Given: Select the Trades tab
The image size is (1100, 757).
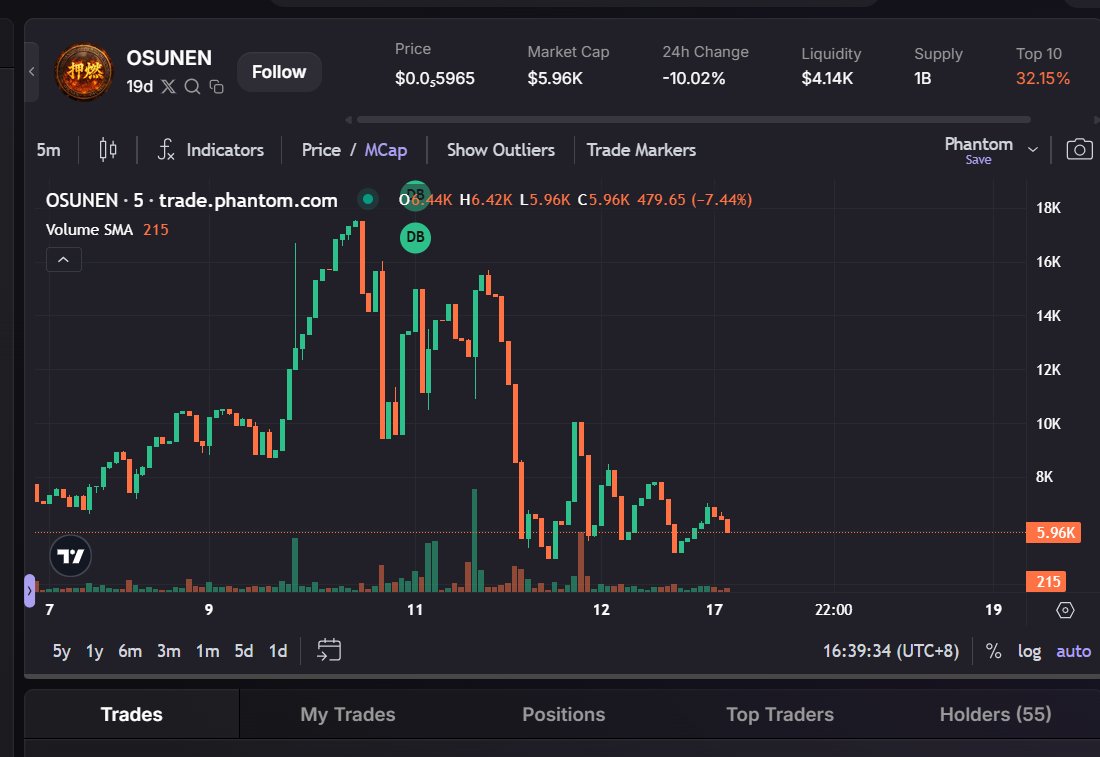Looking at the screenshot, I should pyautogui.click(x=132, y=714).
